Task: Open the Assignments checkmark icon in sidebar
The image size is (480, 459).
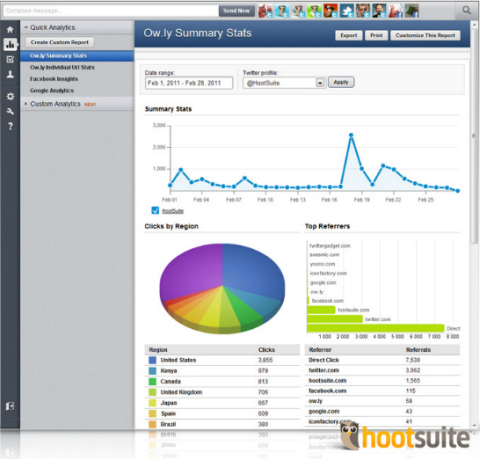Action: pyautogui.click(x=10, y=59)
